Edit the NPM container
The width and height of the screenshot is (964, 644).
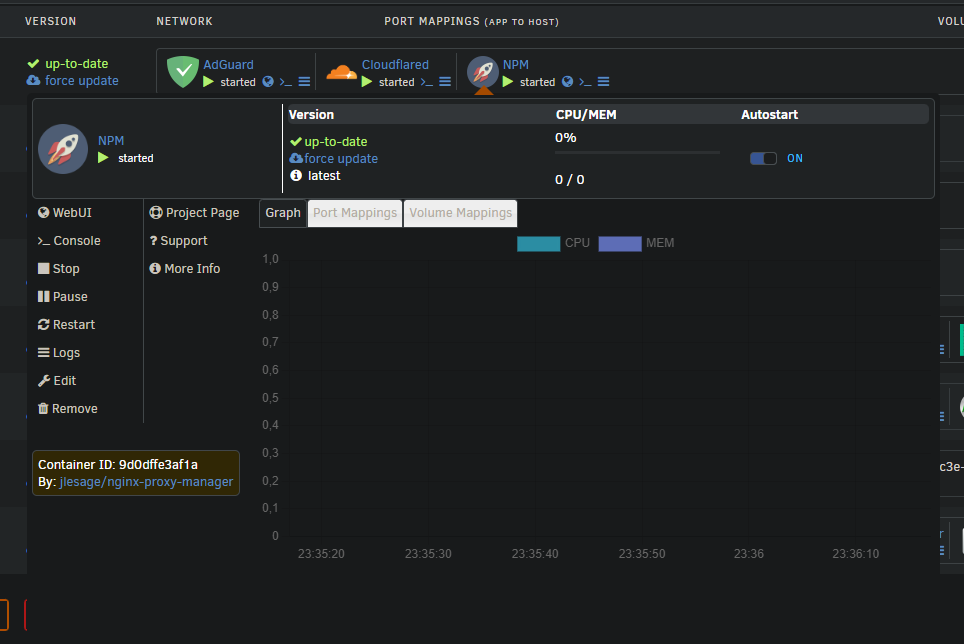click(57, 381)
